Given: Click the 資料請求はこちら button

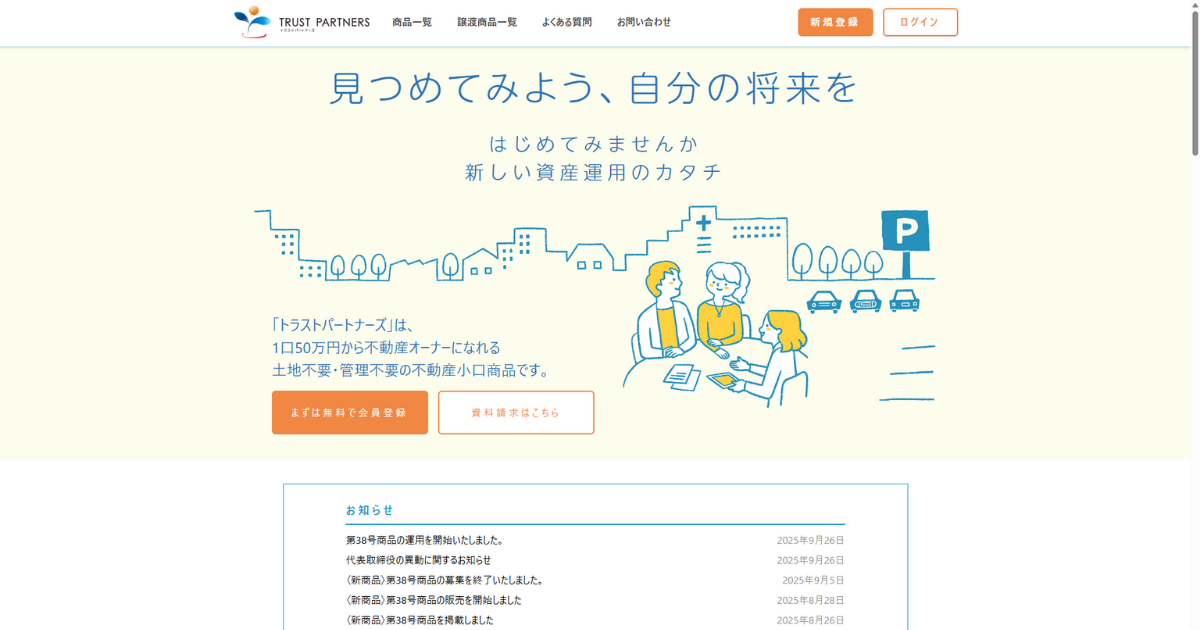Looking at the screenshot, I should click(516, 412).
